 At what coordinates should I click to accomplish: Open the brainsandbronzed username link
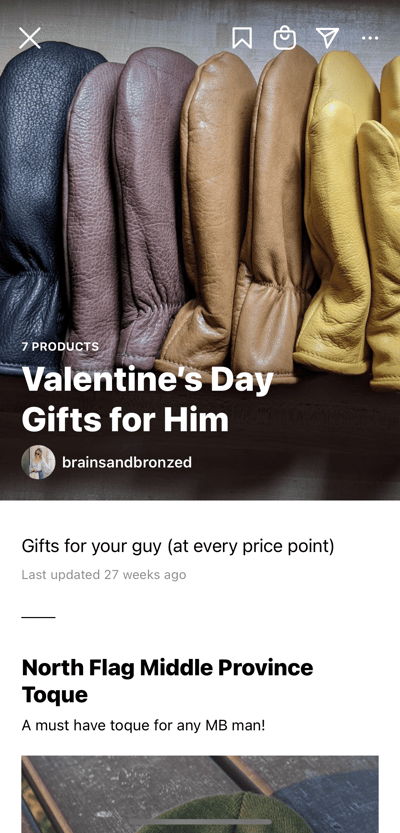coord(126,462)
